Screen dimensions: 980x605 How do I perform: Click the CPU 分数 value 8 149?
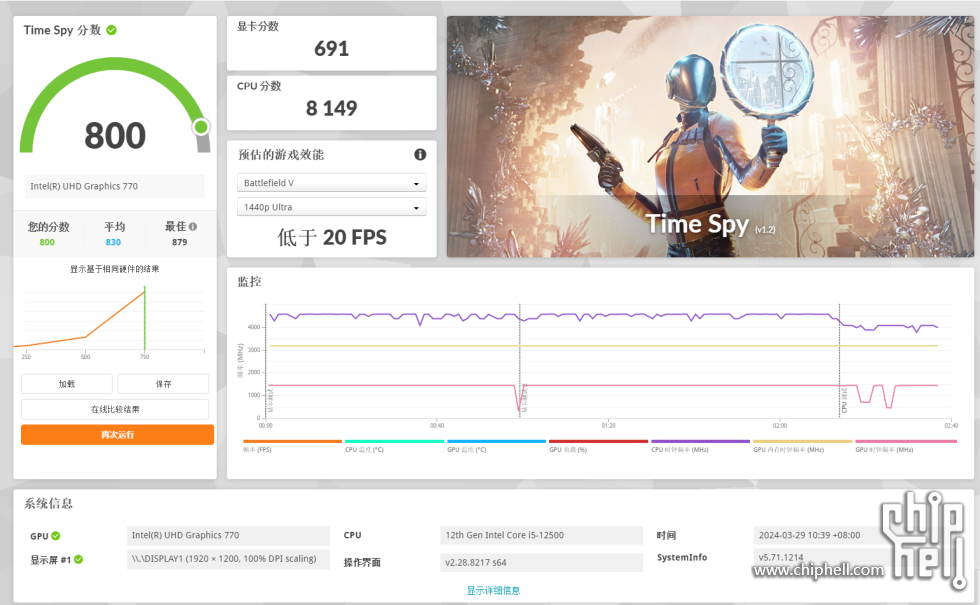(331, 109)
